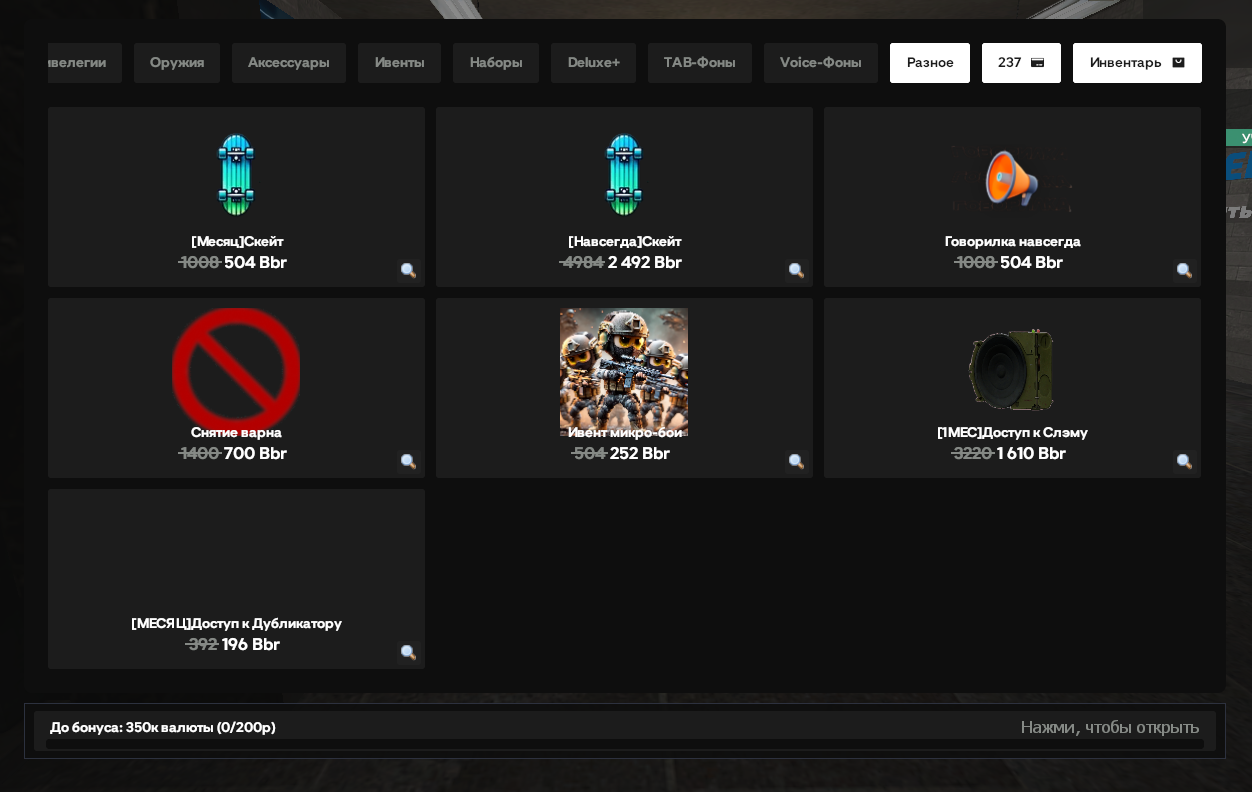Click the '[Навсегда]Скейт' title
Image resolution: width=1252 pixels, height=792 pixels.
624,241
